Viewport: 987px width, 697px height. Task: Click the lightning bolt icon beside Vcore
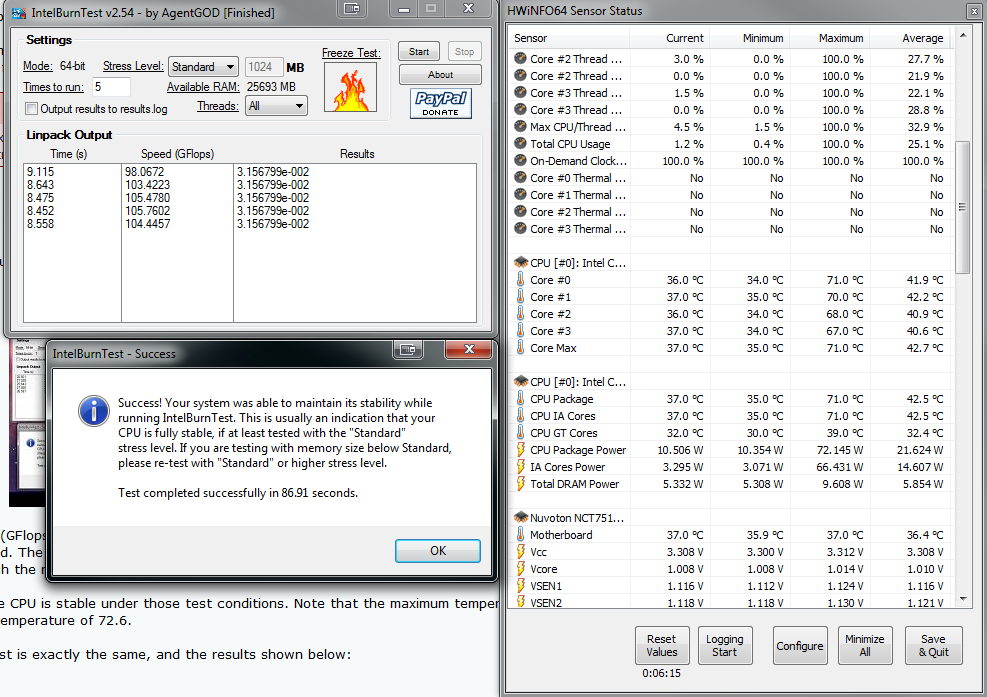(521, 569)
